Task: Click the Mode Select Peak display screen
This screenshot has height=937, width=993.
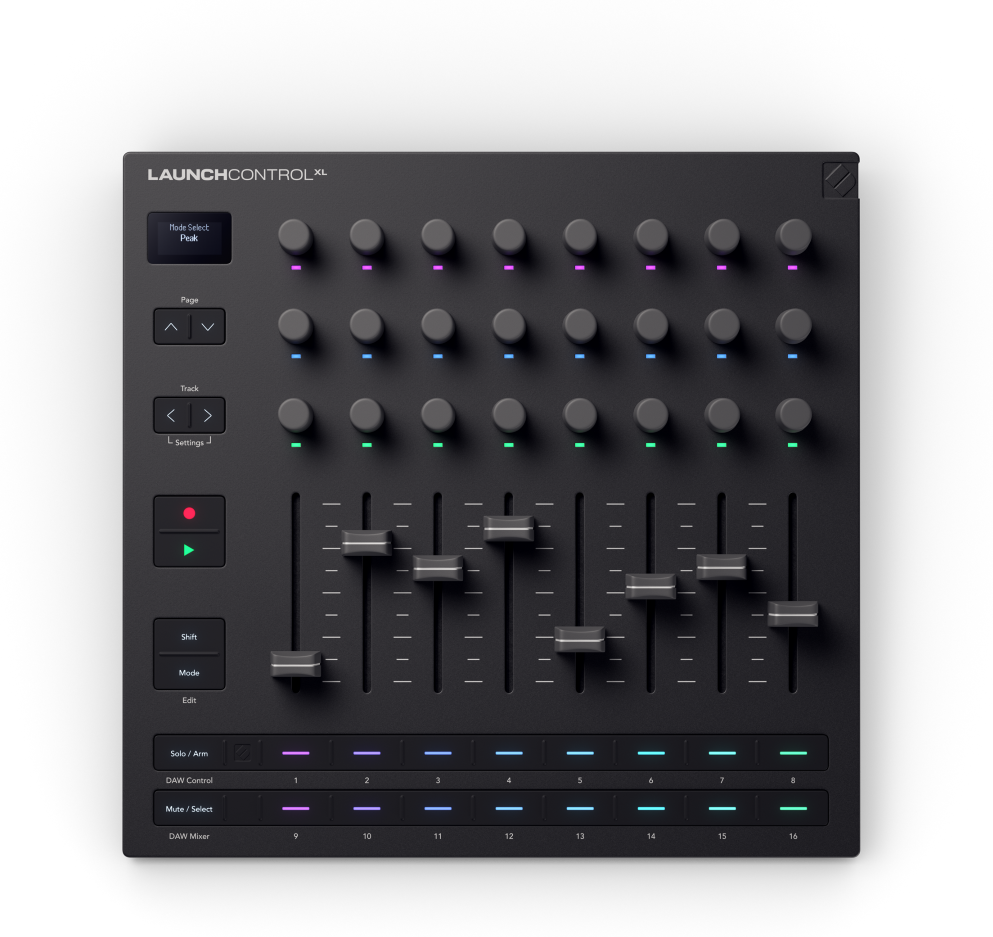Action: [189, 237]
